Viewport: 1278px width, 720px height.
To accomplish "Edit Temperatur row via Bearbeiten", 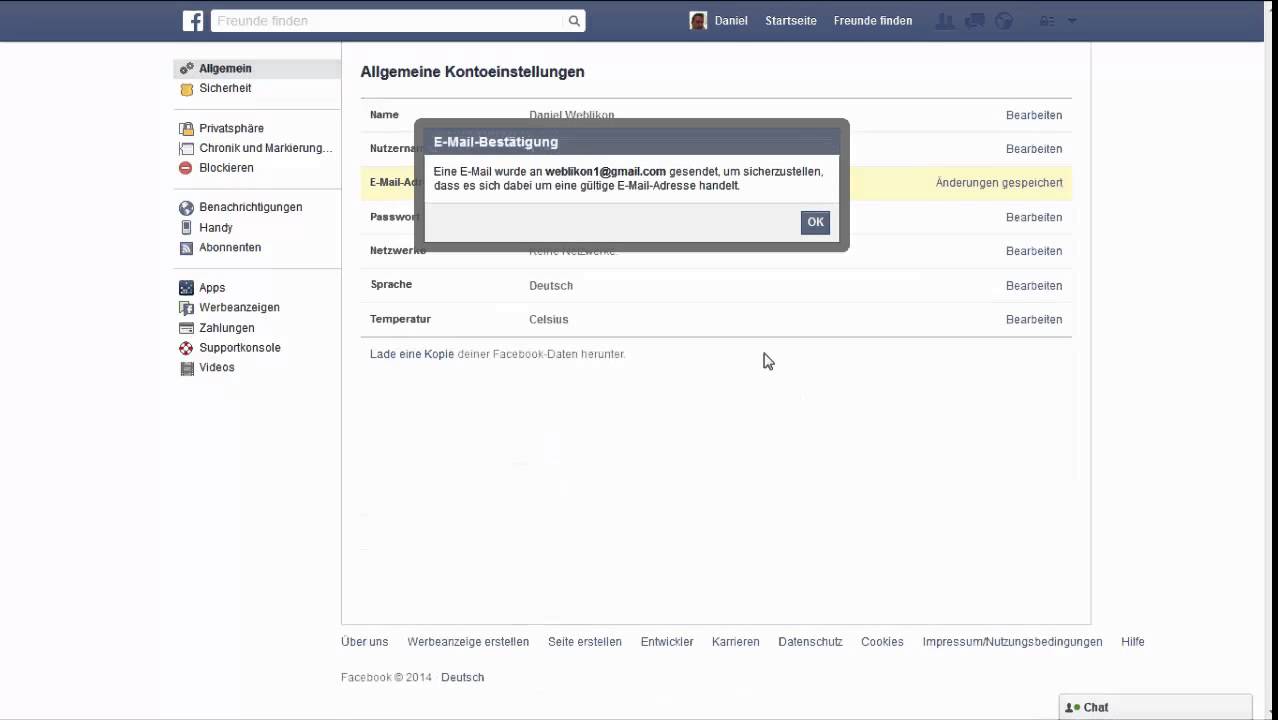I will click(x=1033, y=320).
